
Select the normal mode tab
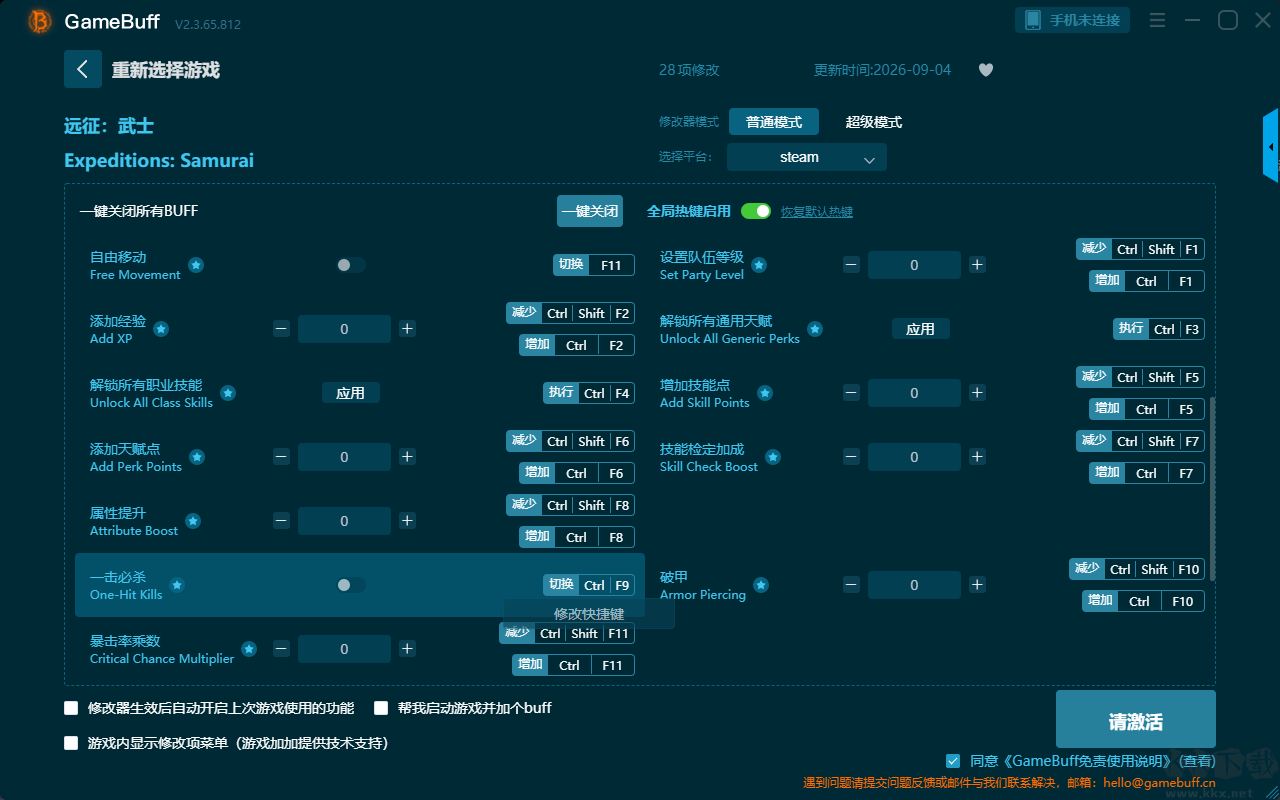coord(774,122)
